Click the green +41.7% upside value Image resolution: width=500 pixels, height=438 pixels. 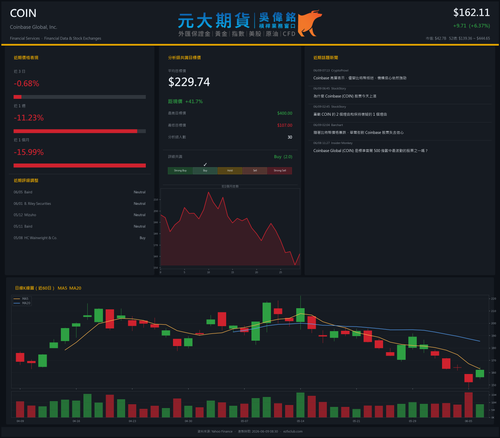[194, 101]
